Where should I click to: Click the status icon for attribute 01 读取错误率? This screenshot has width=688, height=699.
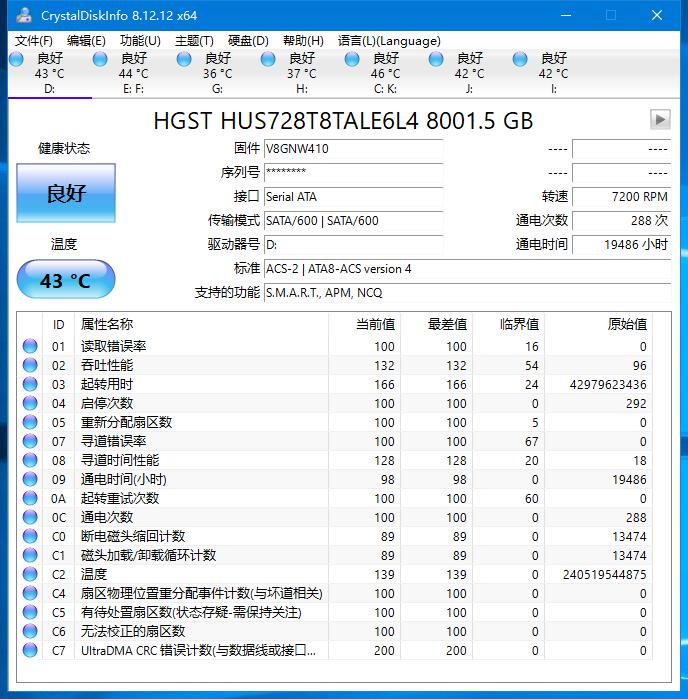click(30, 346)
